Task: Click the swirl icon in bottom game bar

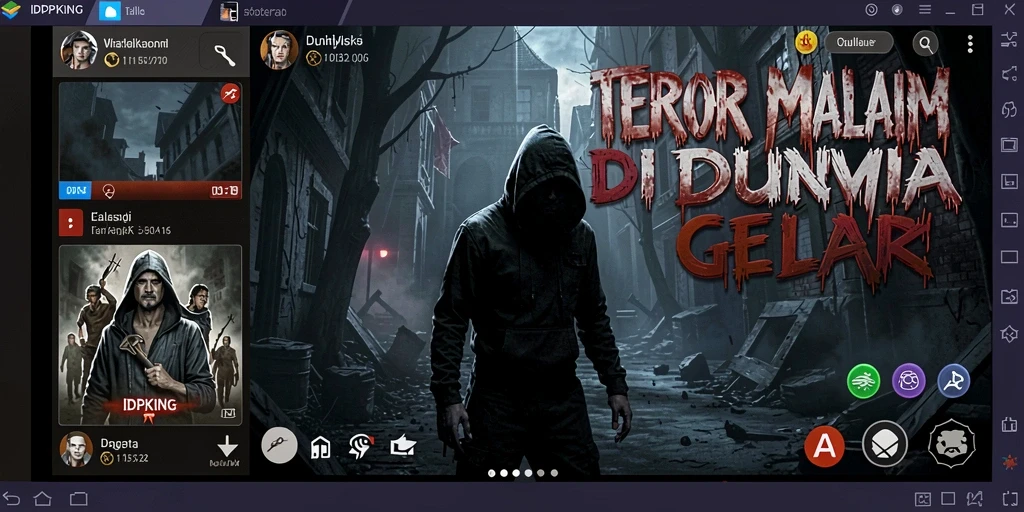Action: 361,447
